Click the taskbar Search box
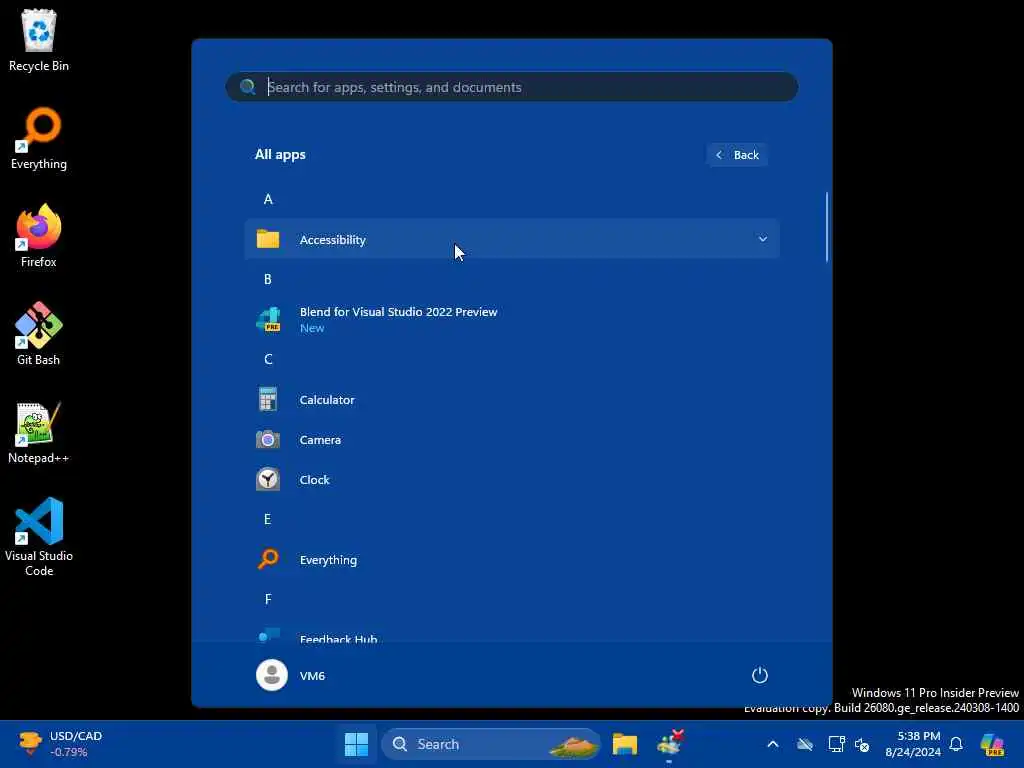1024x768 pixels. pos(490,744)
